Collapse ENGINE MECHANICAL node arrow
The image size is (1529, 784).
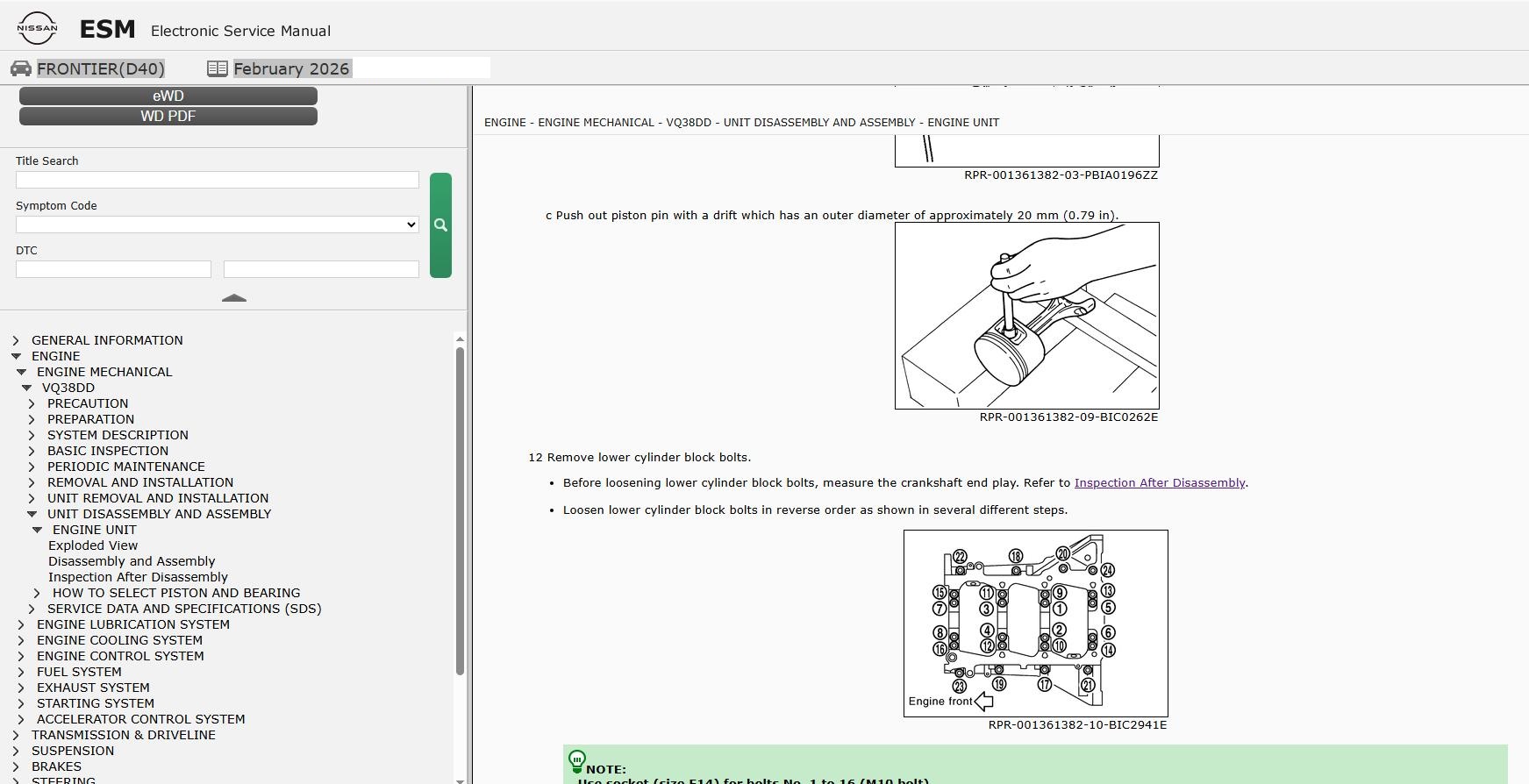(21, 372)
